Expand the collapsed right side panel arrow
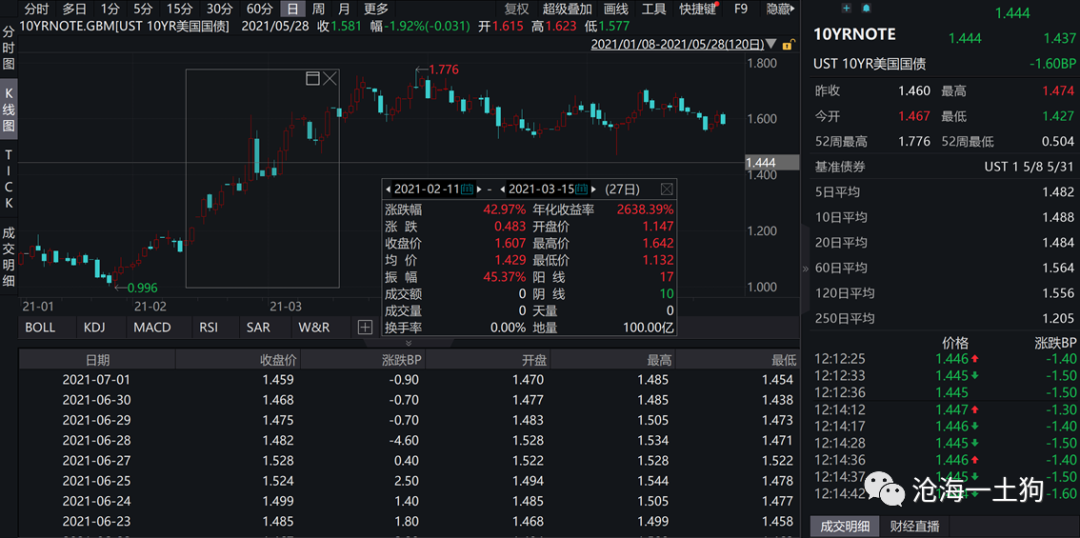This screenshot has height=538, width=1080. (x=805, y=268)
